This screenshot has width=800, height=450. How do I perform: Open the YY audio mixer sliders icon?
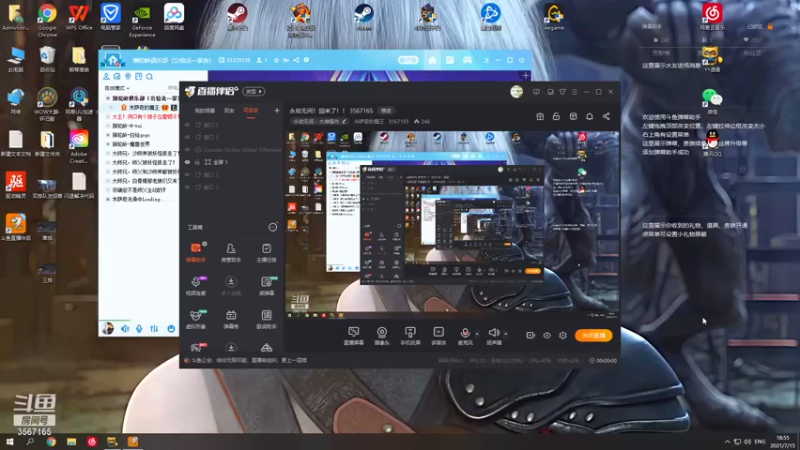tap(154, 329)
